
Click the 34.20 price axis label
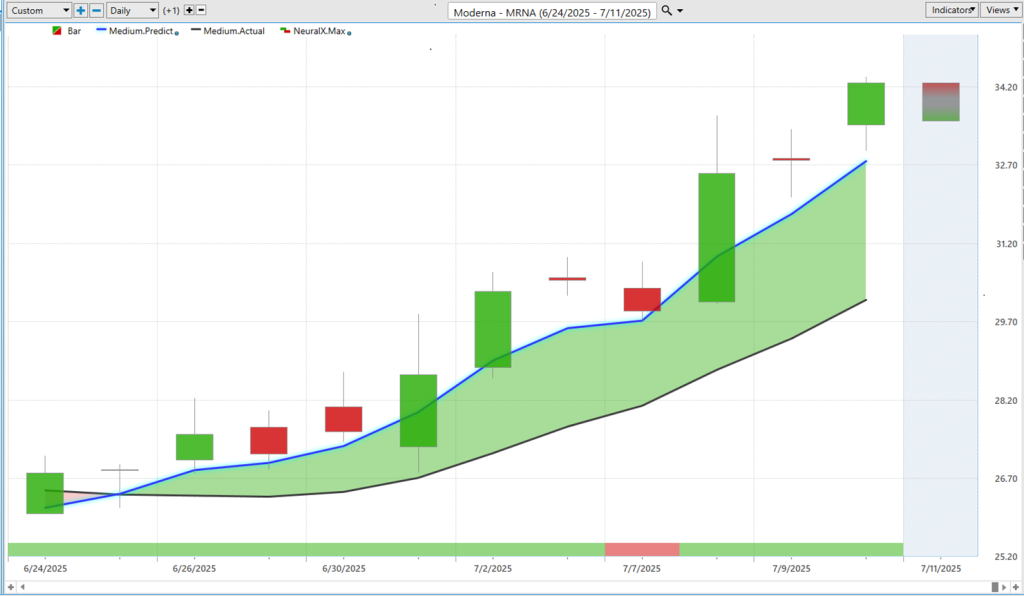[1006, 87]
